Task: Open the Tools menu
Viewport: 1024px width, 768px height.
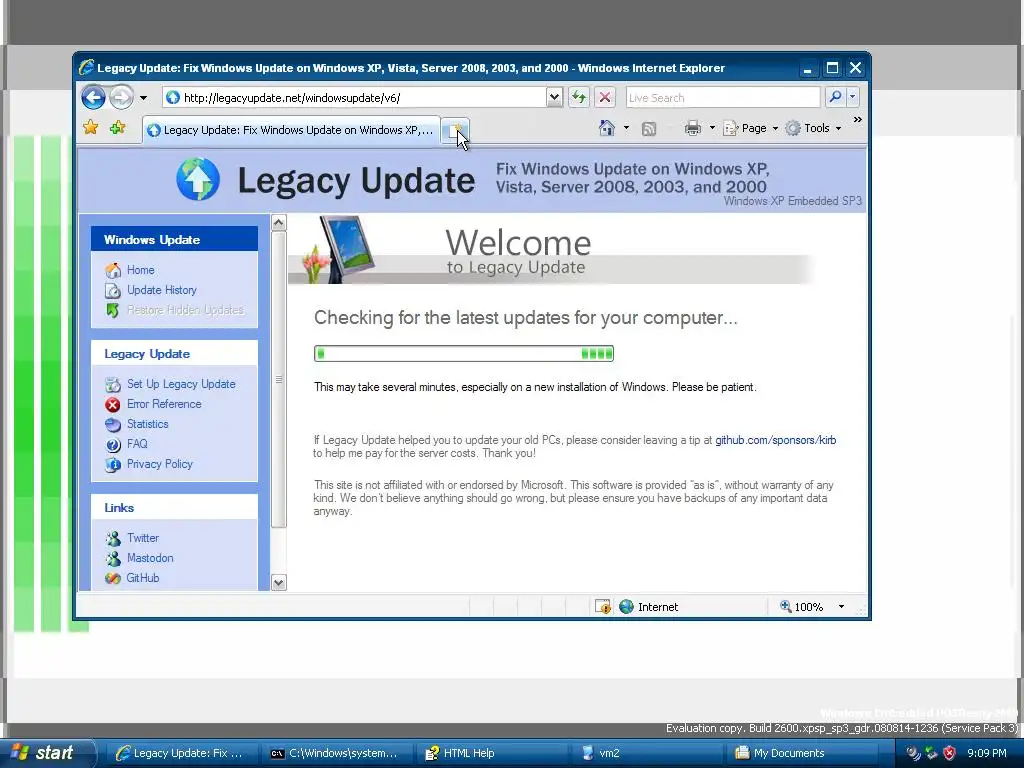Action: (x=813, y=128)
